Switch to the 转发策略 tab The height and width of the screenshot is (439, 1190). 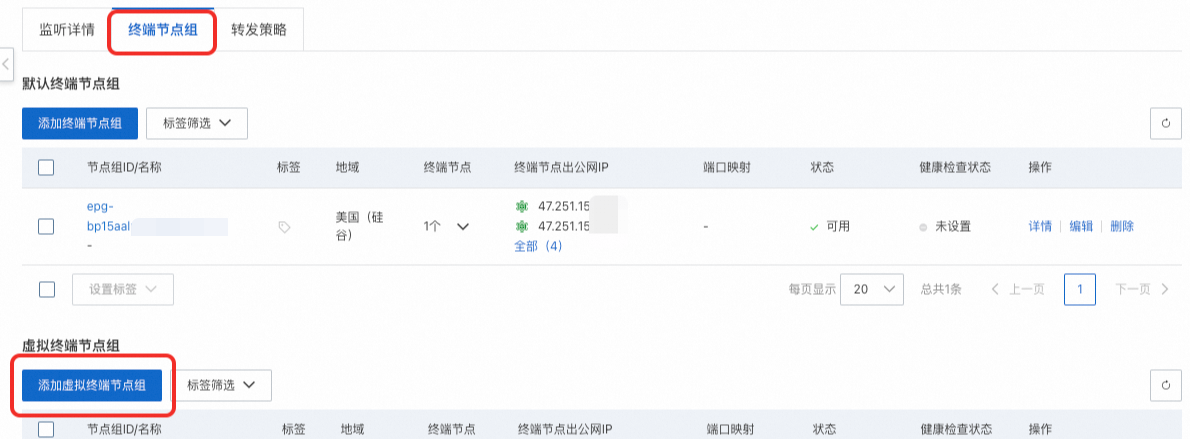258,30
